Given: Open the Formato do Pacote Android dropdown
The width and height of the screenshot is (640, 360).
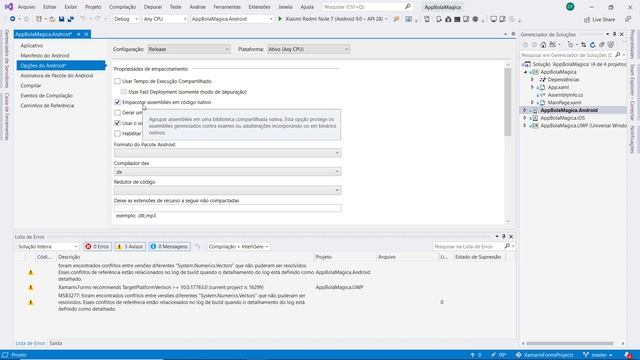Looking at the screenshot, I should pyautogui.click(x=227, y=153).
